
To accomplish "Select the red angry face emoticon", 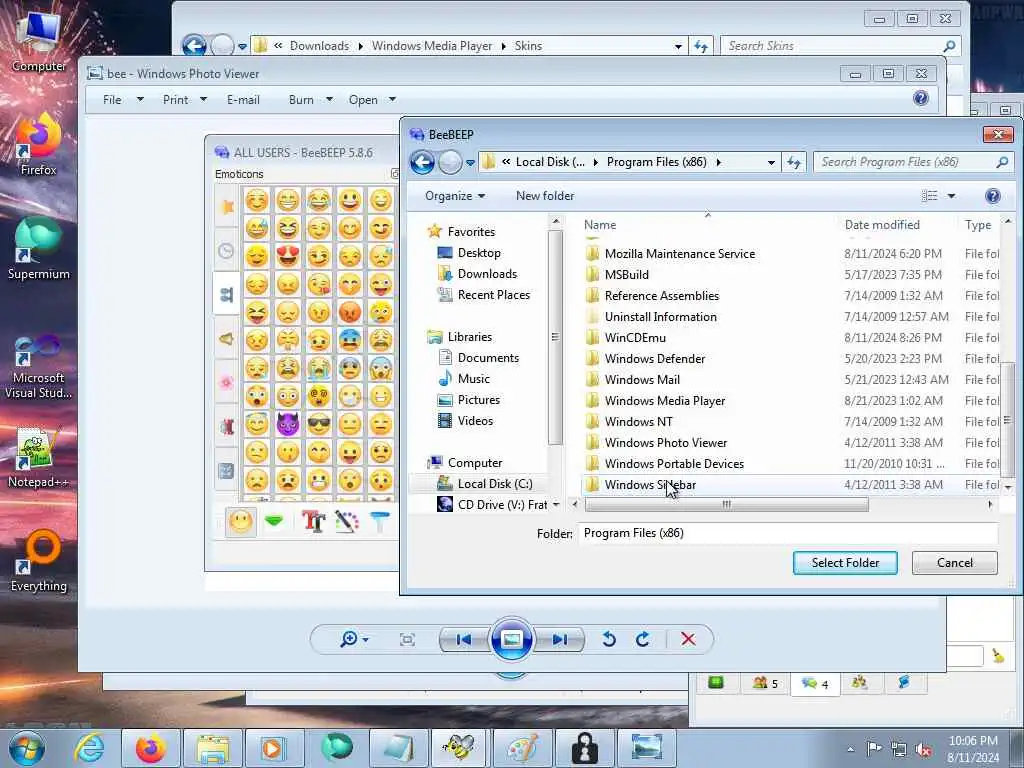I will pos(350,312).
